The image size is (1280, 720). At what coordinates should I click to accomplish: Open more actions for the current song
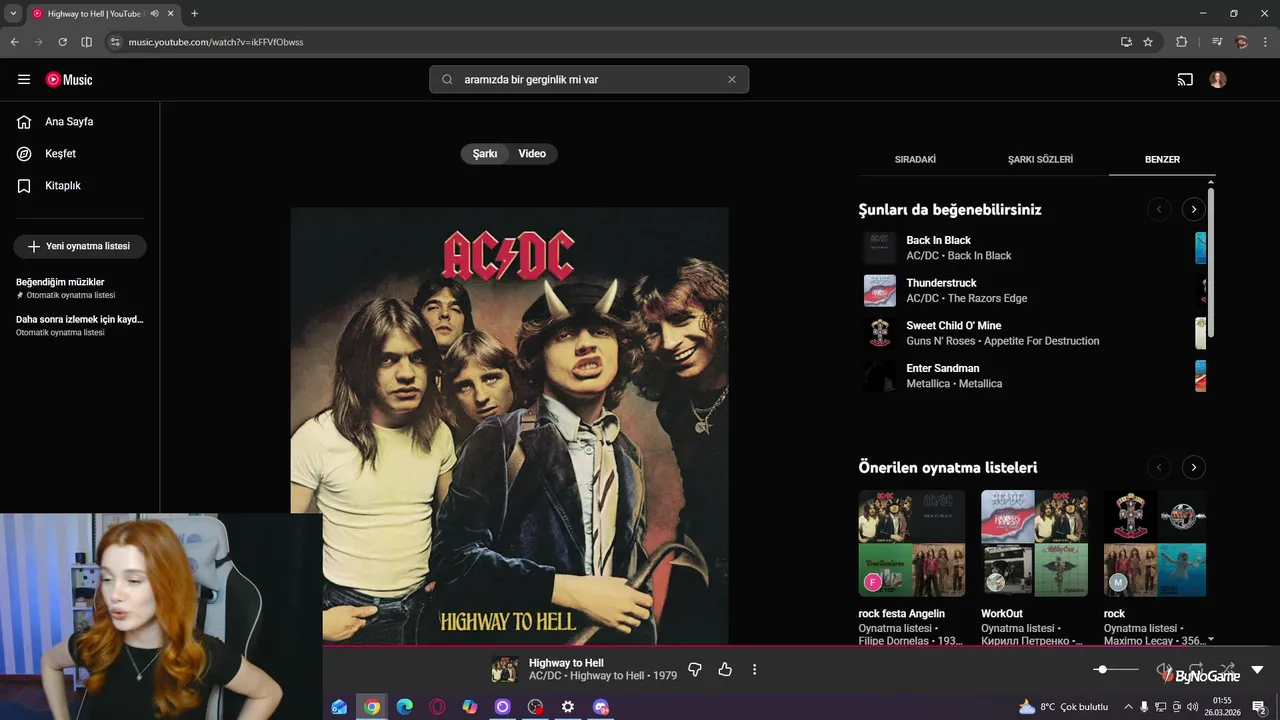(754, 670)
